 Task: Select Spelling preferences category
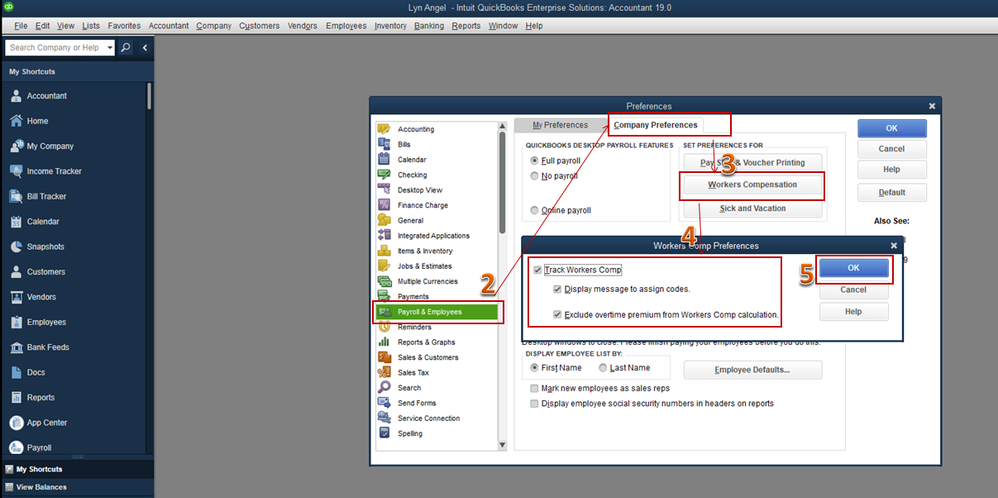click(x=409, y=434)
